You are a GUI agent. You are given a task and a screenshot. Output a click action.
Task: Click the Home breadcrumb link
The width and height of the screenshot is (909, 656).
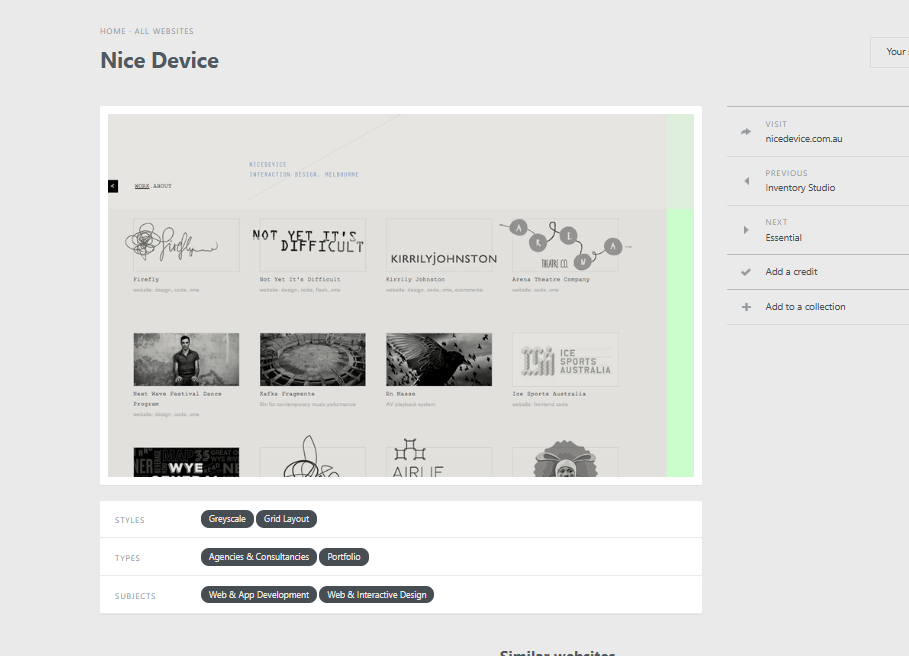tap(113, 32)
